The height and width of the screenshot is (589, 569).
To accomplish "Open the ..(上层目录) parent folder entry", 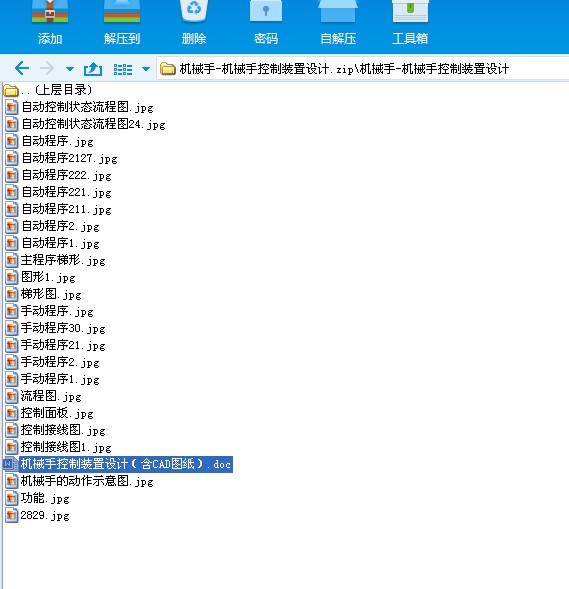I will point(48,90).
